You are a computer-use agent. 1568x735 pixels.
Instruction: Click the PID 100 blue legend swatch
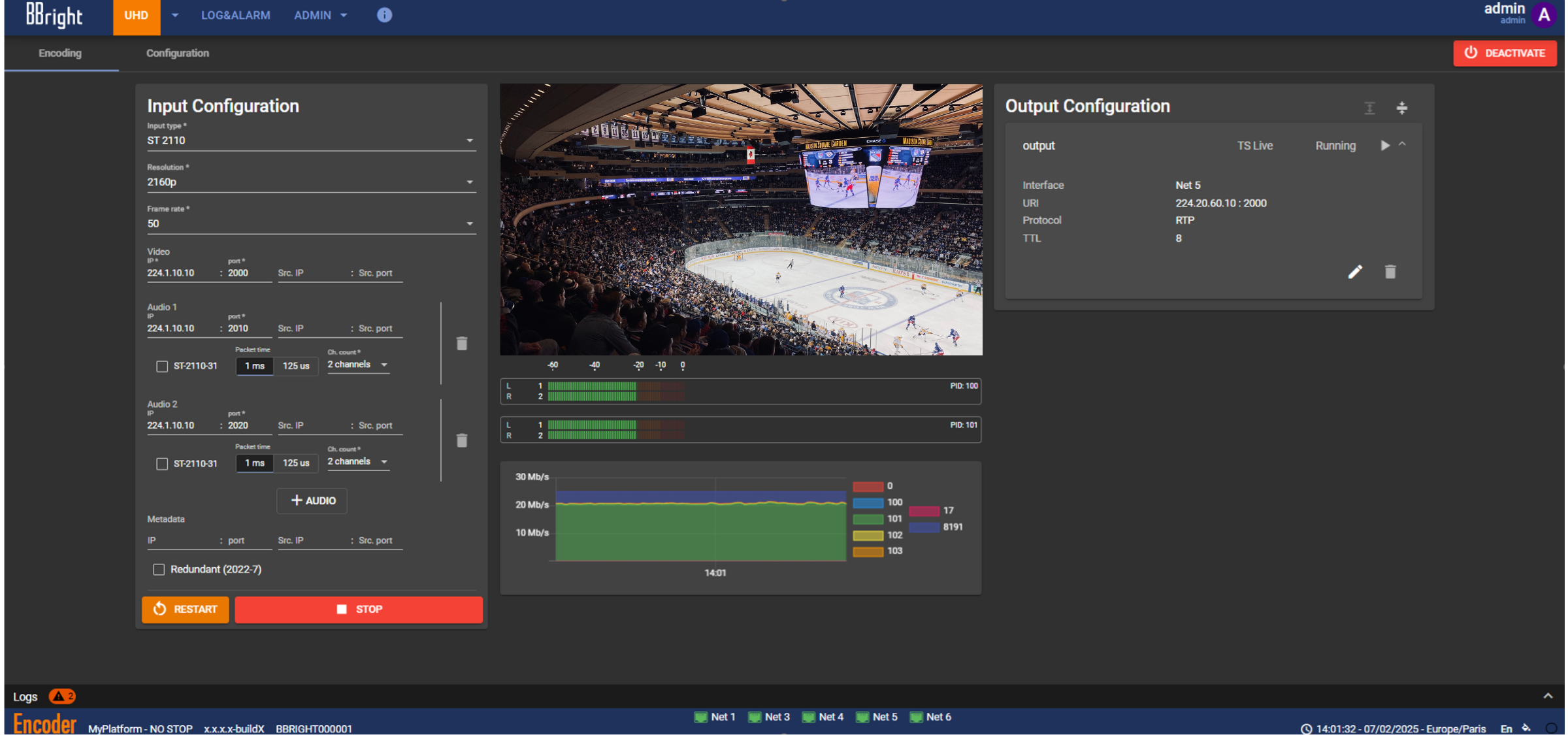(868, 502)
